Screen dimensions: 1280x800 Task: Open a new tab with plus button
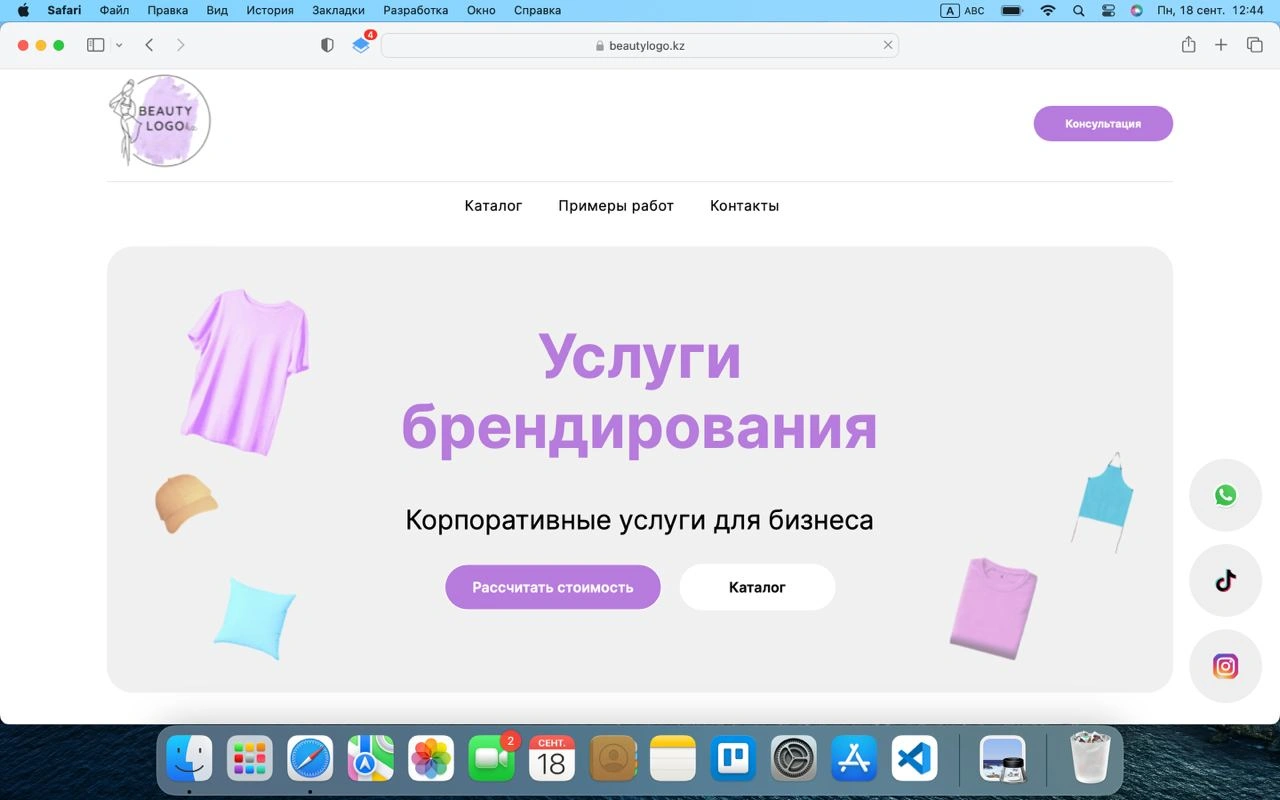(1221, 45)
